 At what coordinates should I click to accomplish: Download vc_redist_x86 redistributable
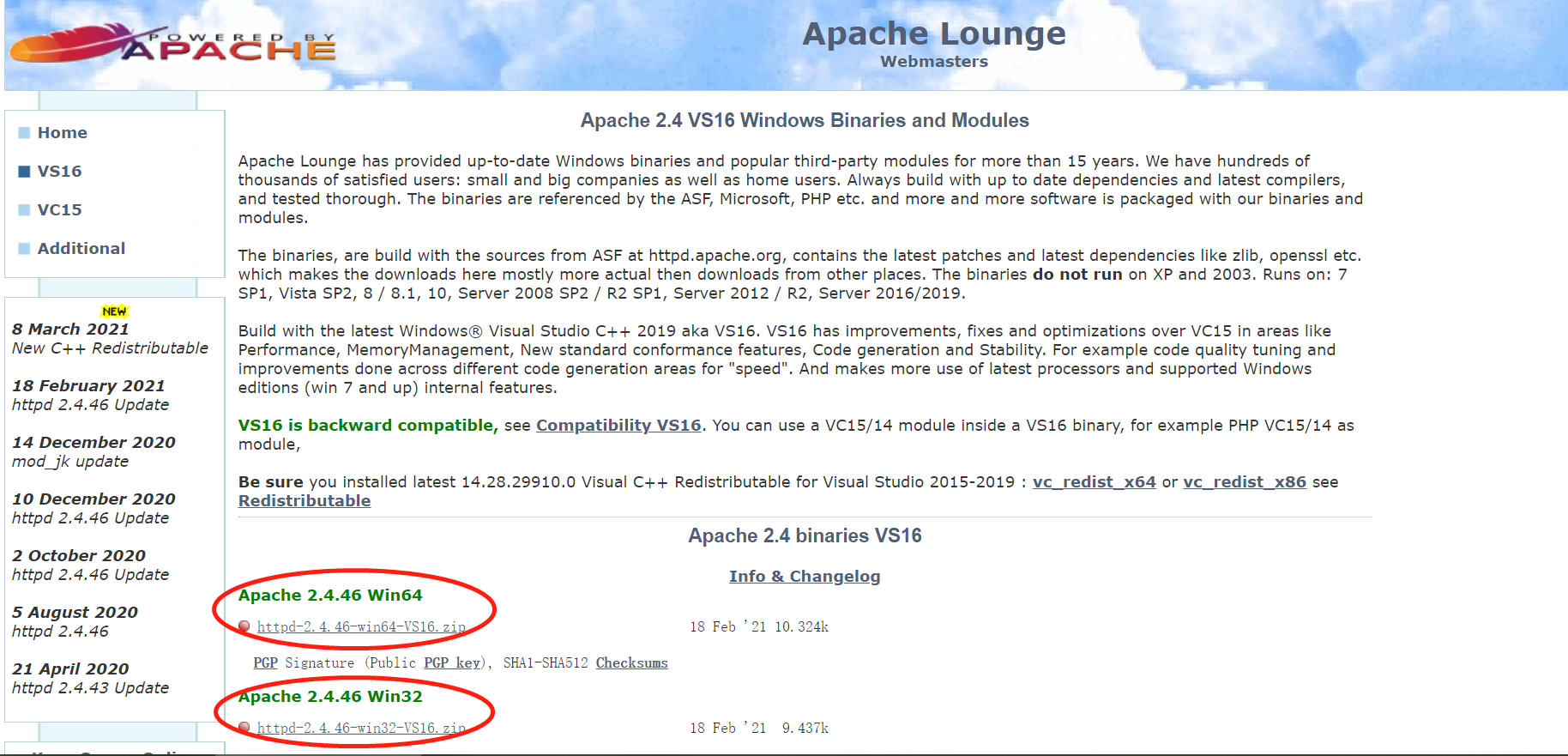pyautogui.click(x=1245, y=482)
